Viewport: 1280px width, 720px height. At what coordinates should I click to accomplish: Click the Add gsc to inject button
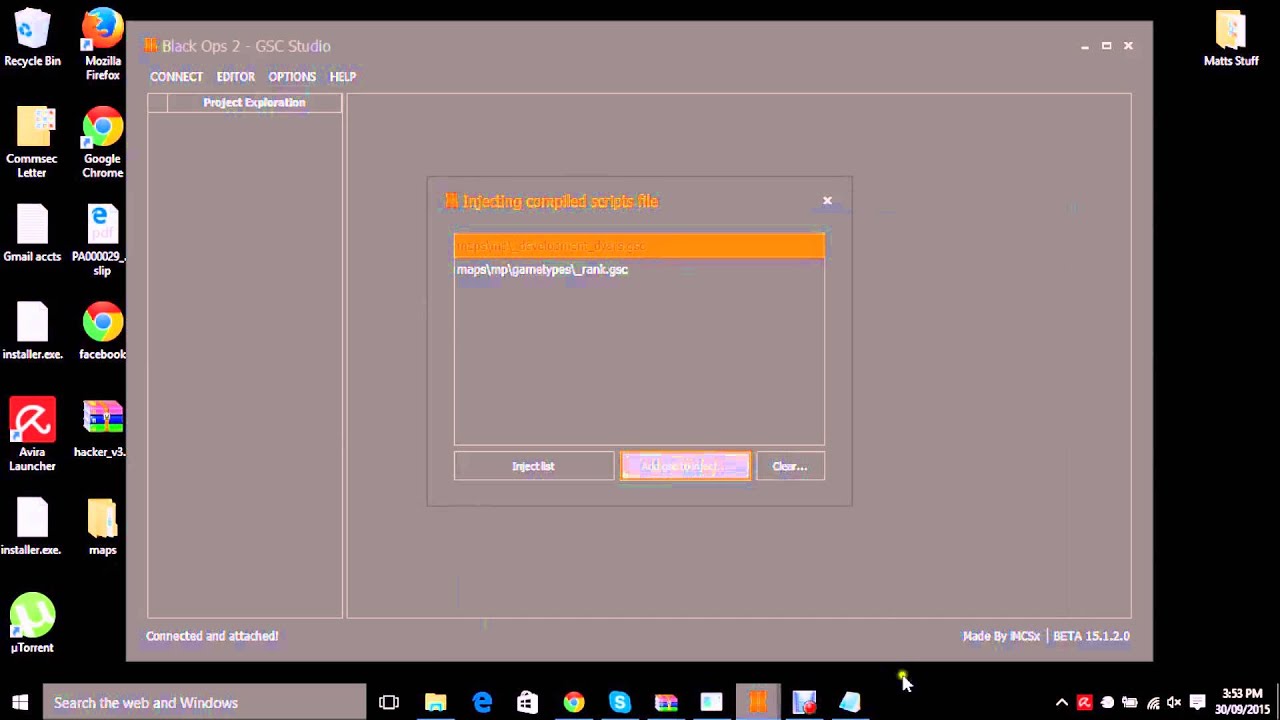pos(685,466)
